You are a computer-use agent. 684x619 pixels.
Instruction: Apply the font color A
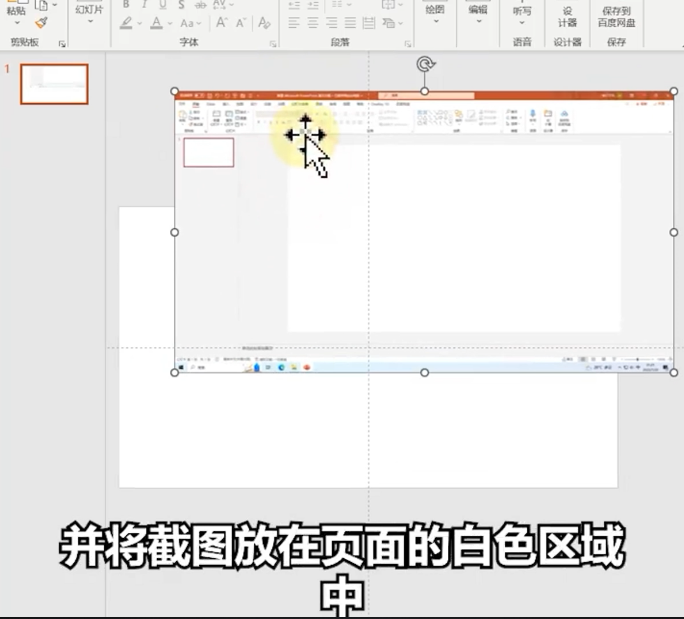(156, 23)
